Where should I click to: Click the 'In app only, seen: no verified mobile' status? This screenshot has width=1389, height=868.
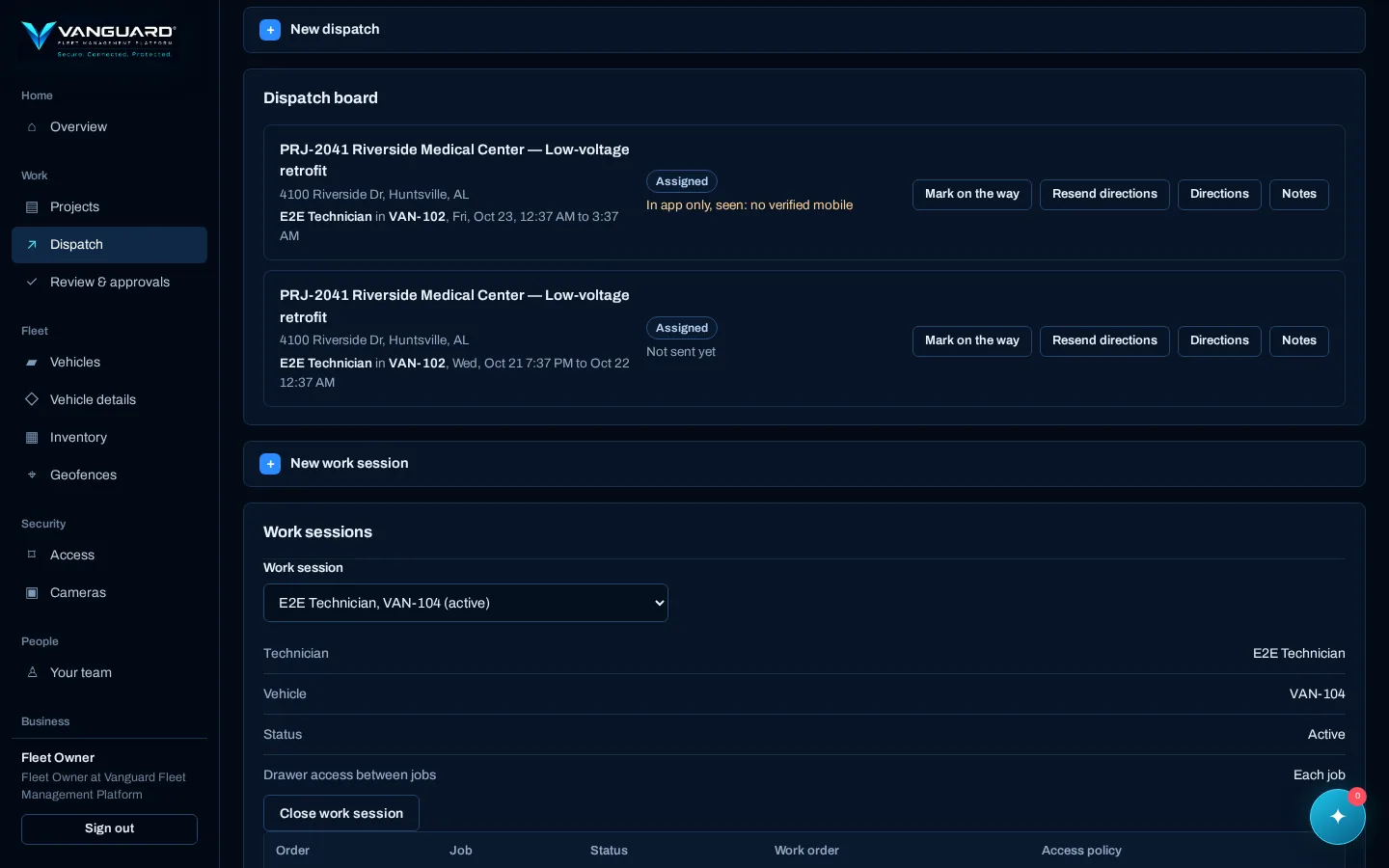749,205
